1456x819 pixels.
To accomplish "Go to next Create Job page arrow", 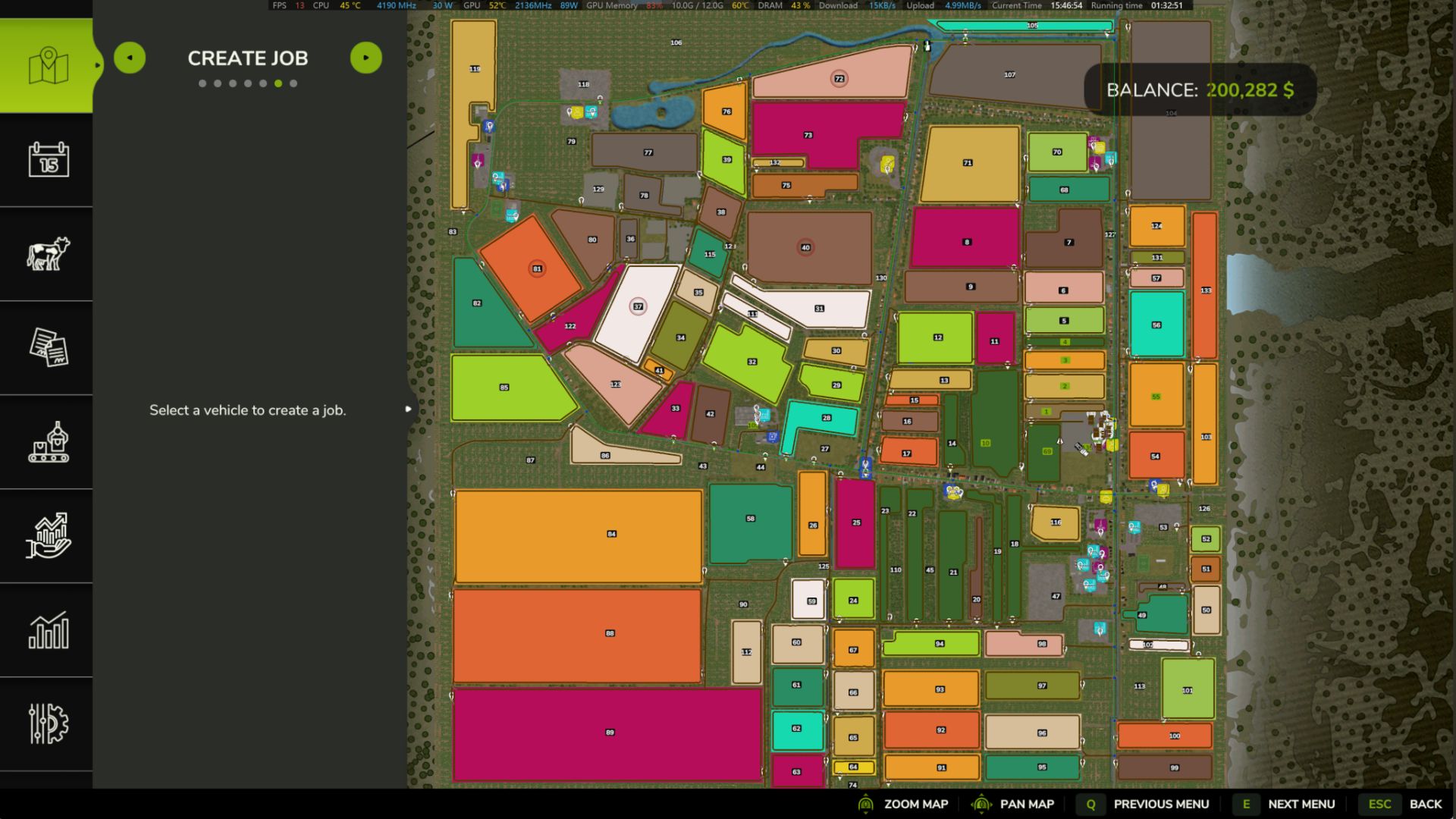I will pyautogui.click(x=366, y=58).
